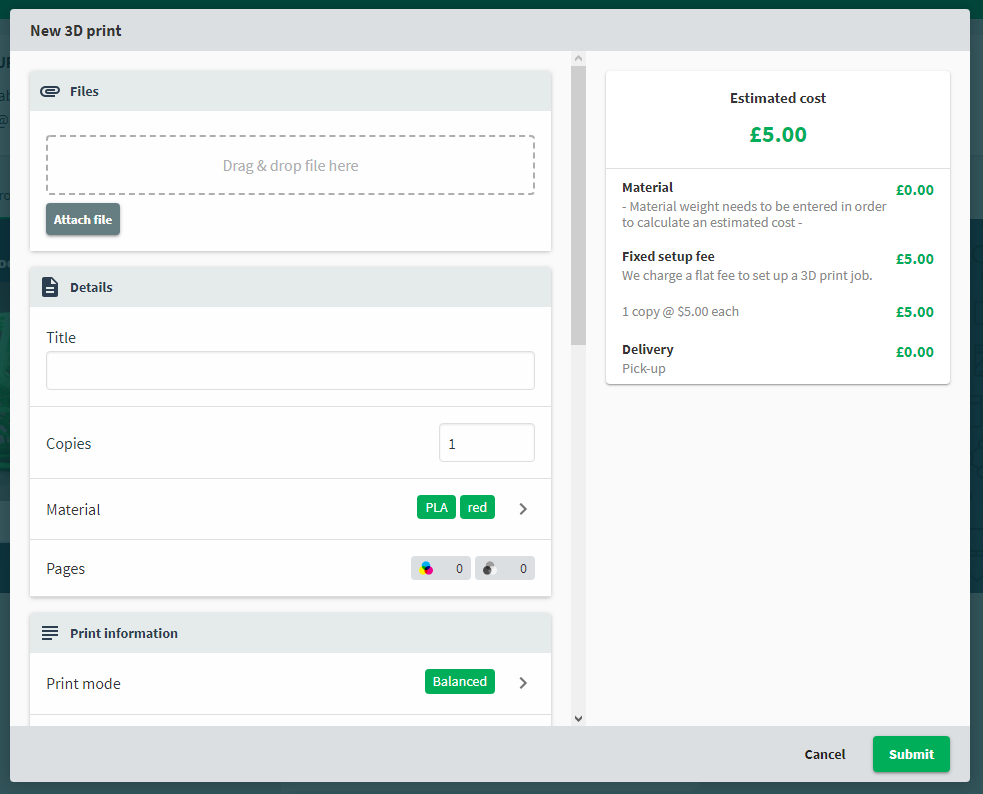Open the Material options chevron
This screenshot has width=983, height=794.
(523, 509)
